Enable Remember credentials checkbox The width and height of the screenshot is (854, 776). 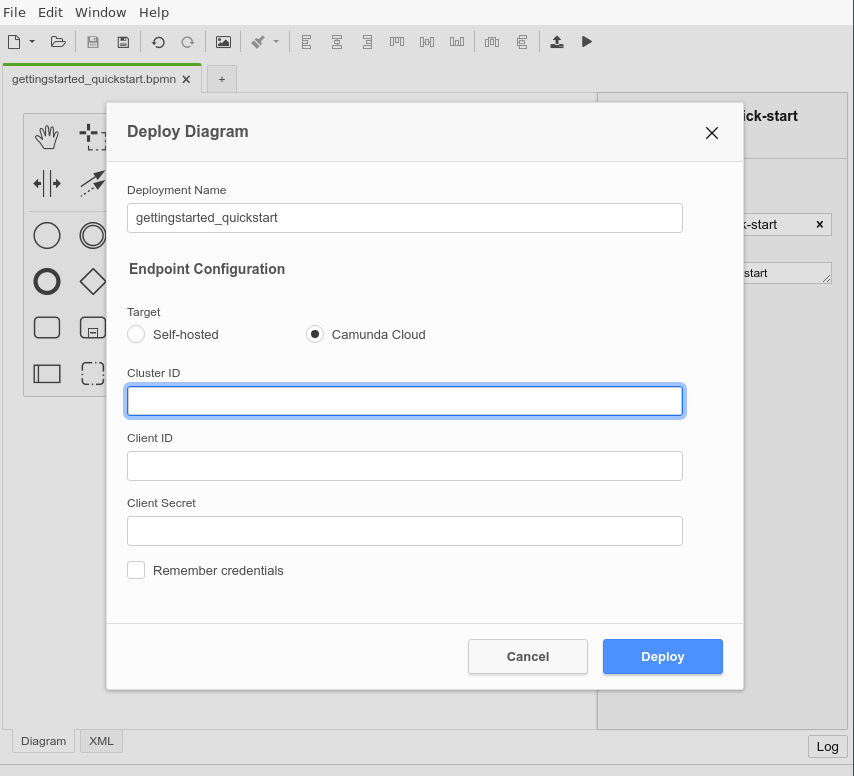(137, 570)
